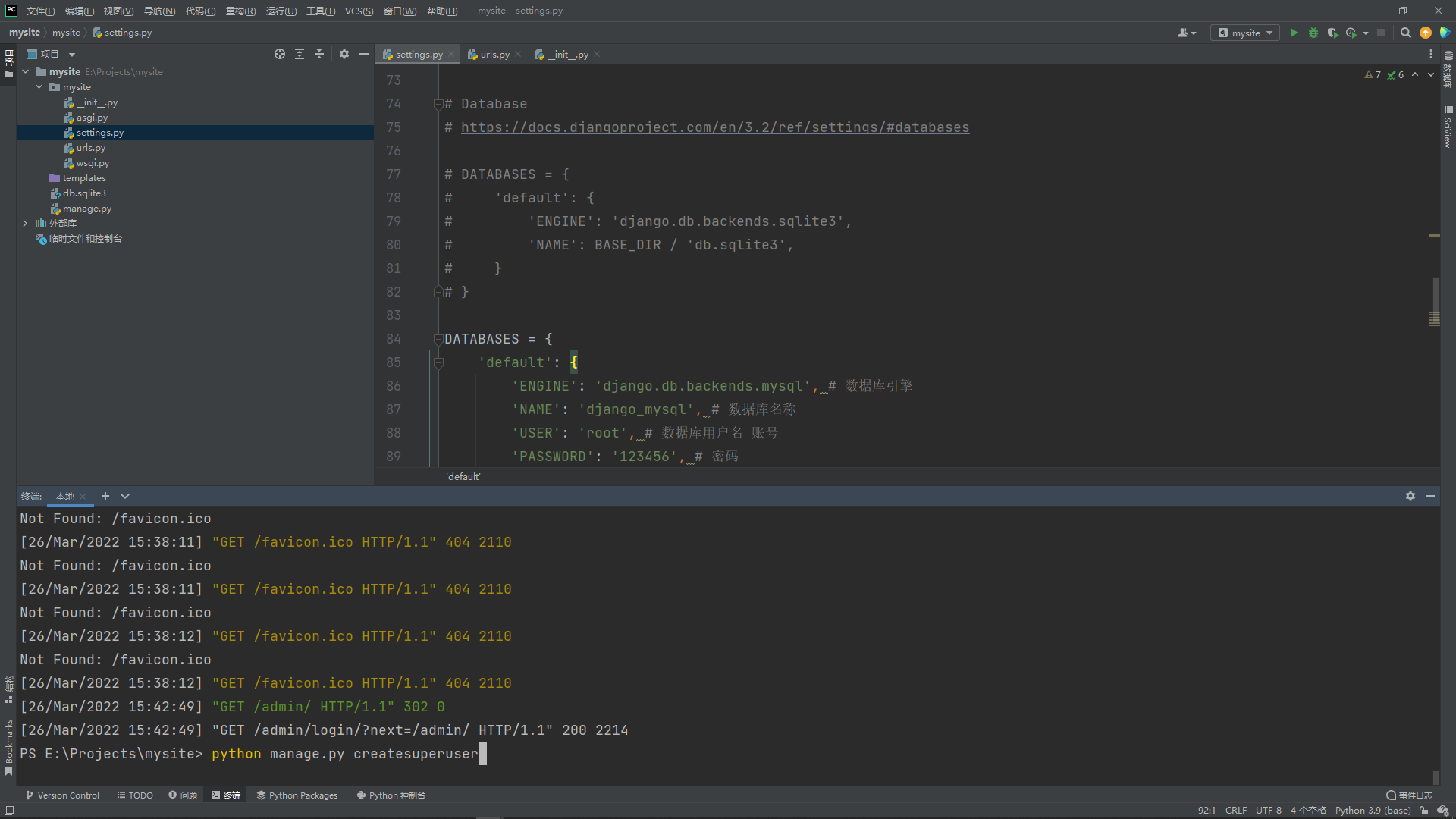This screenshot has height=819, width=1456.
Task: Open project panel settings gear
Action: (344, 54)
